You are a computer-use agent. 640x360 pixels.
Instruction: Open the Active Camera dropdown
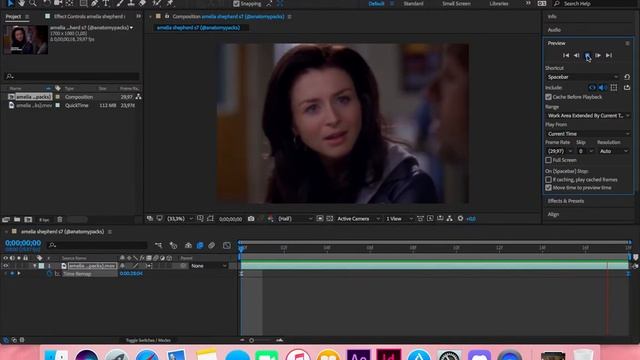(358, 219)
